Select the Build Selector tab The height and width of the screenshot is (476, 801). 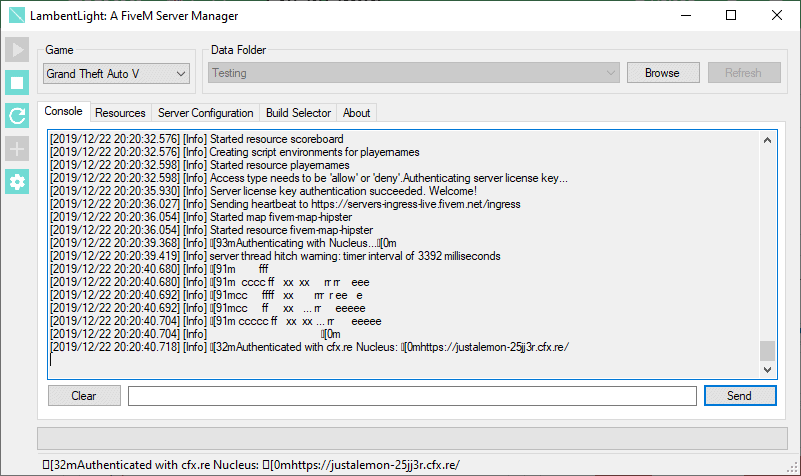pyautogui.click(x=298, y=113)
